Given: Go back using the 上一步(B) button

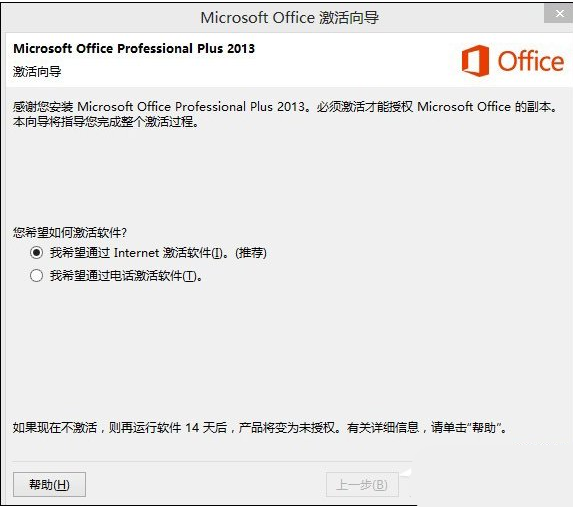Looking at the screenshot, I should (x=362, y=485).
